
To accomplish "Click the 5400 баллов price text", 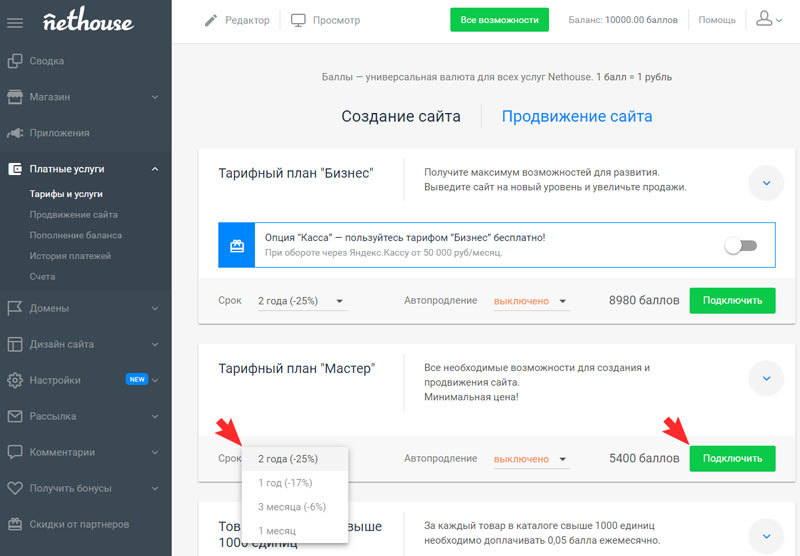I will click(644, 458).
